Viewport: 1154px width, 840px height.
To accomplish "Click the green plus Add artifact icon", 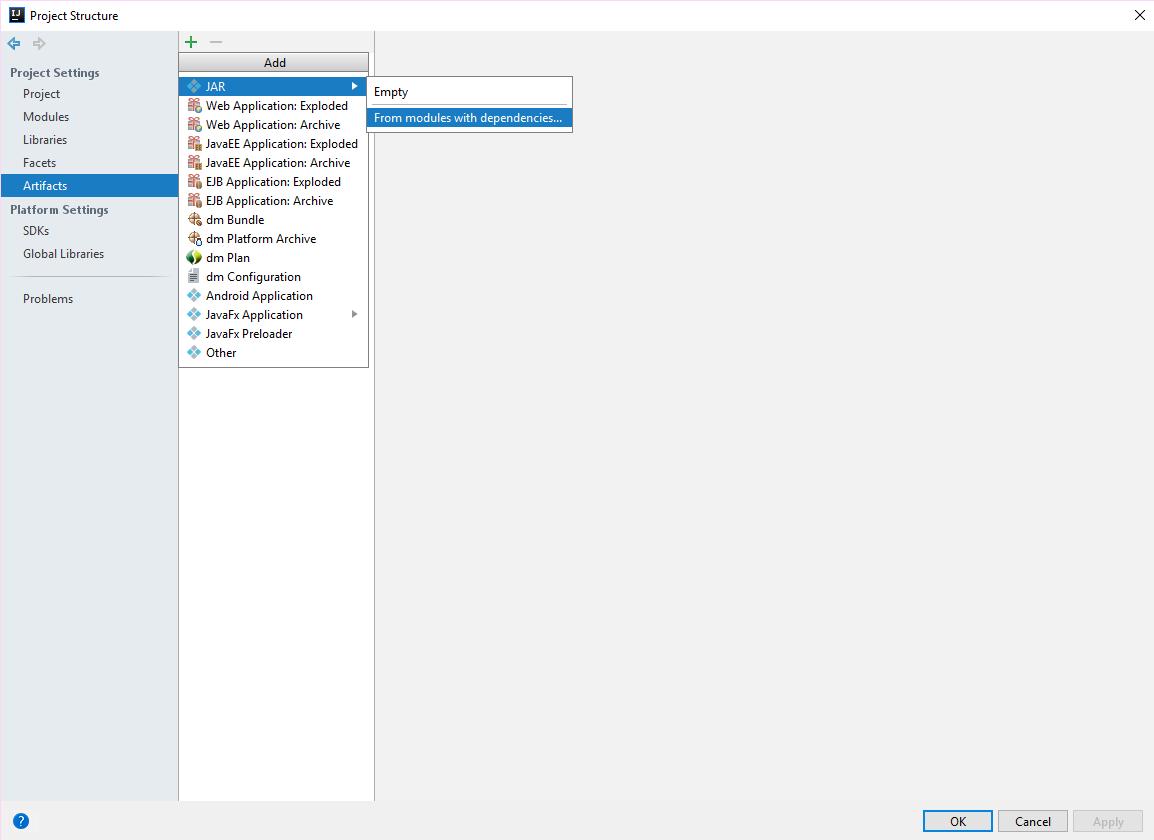I will pyautogui.click(x=191, y=42).
